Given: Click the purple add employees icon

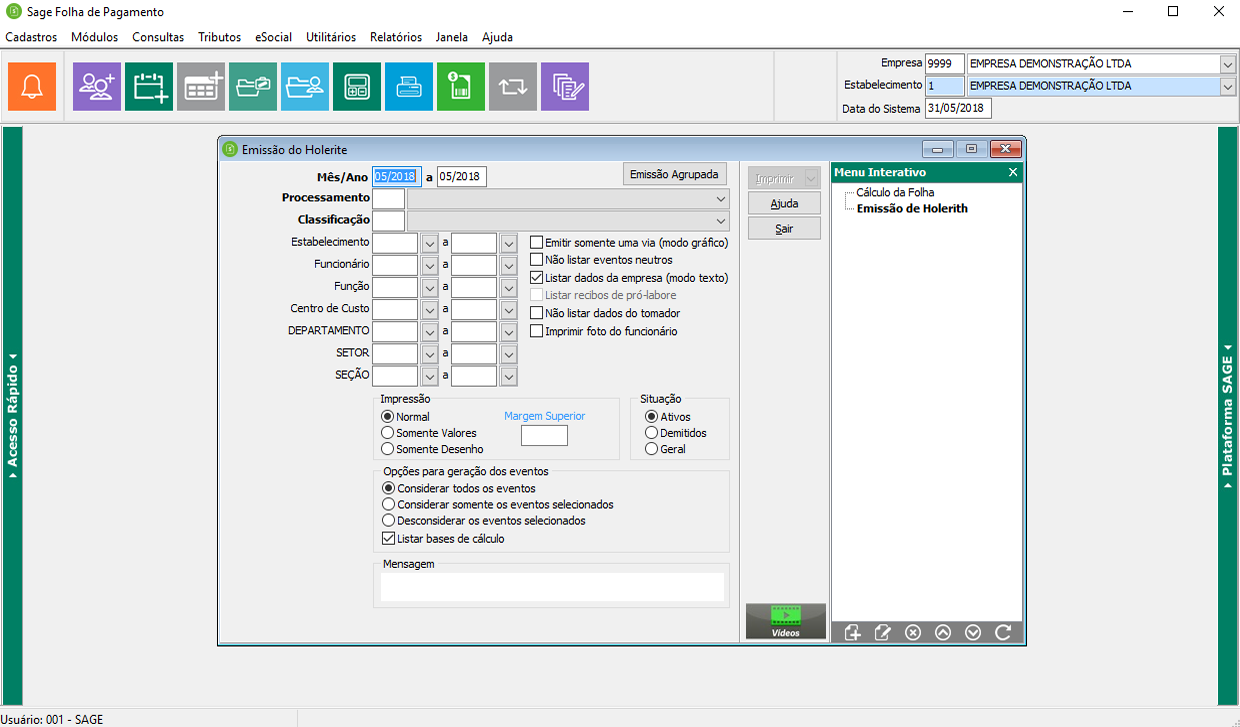Looking at the screenshot, I should [97, 87].
